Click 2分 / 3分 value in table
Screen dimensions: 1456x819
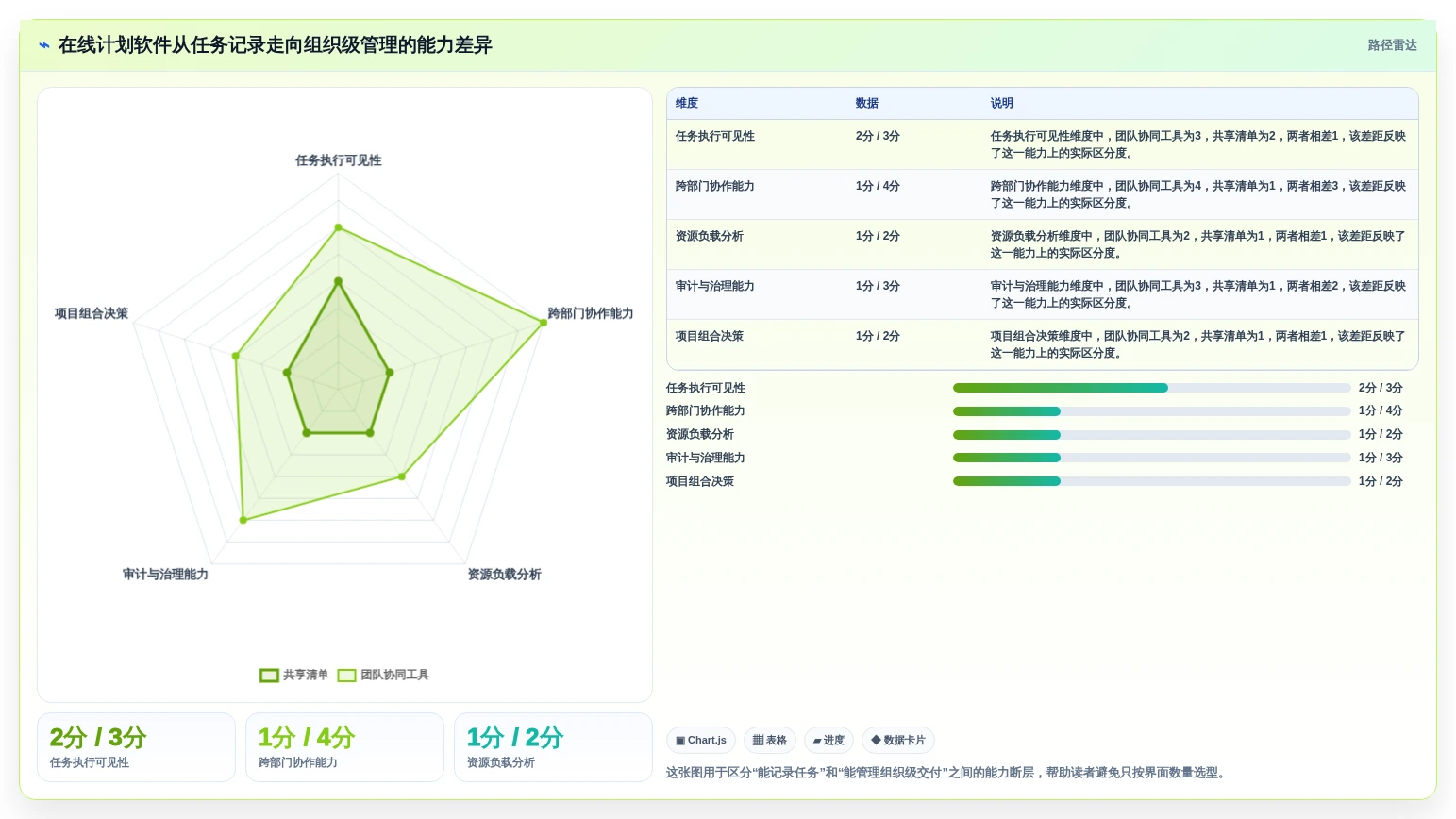pyautogui.click(x=878, y=136)
